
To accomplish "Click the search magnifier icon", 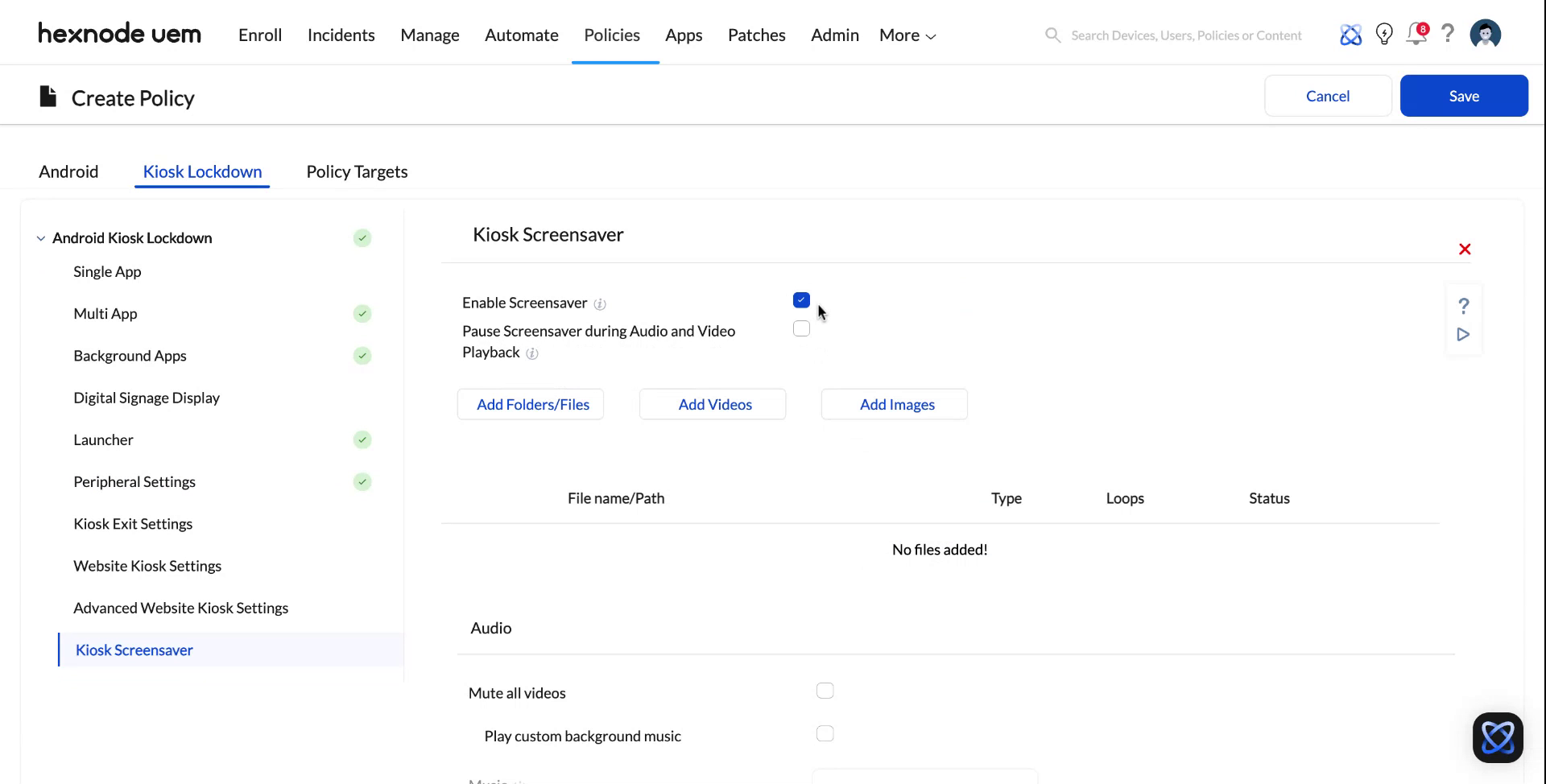I will coord(1052,35).
